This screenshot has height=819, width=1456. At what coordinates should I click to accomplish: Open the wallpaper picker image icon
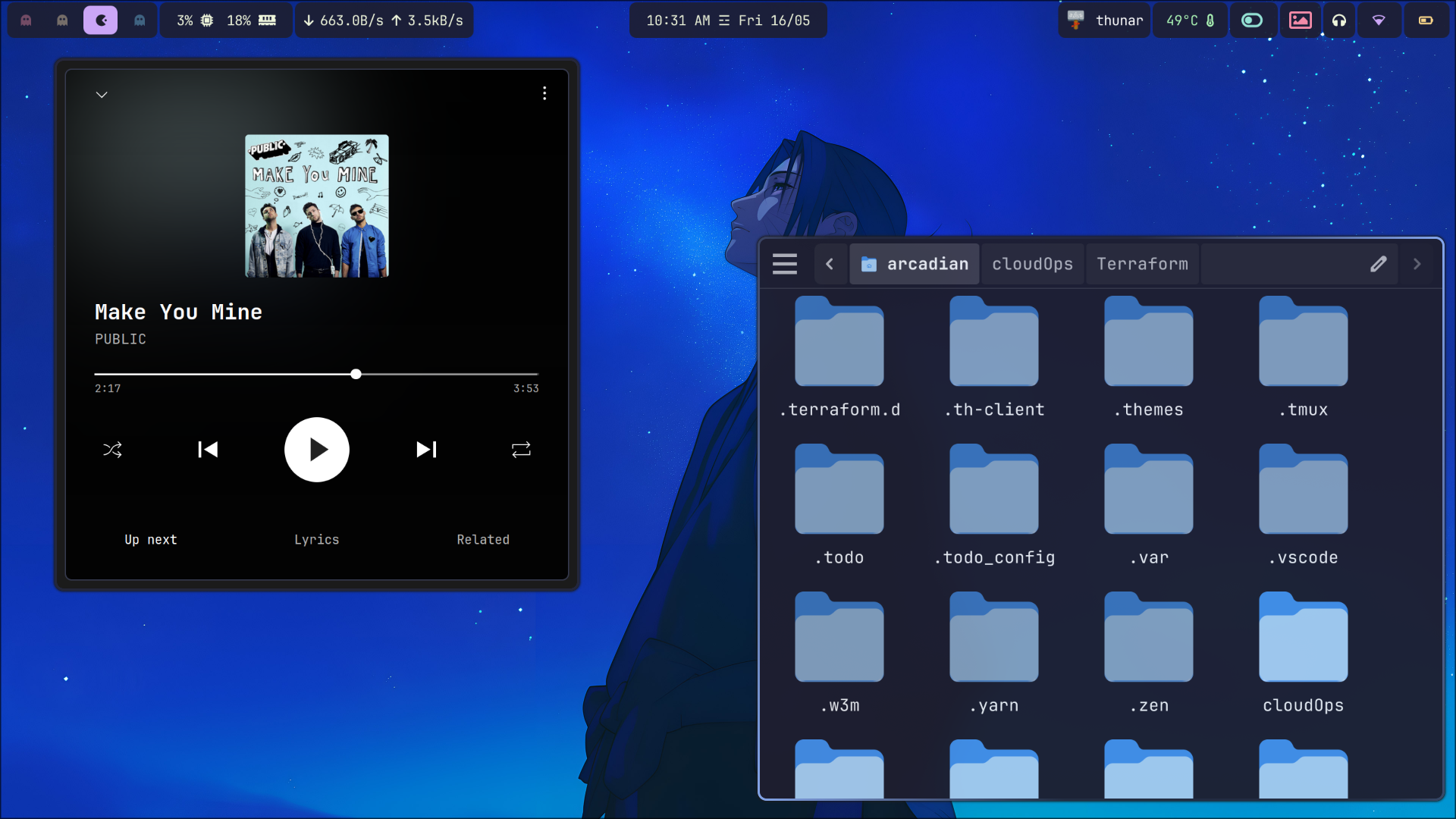[x=1300, y=20]
